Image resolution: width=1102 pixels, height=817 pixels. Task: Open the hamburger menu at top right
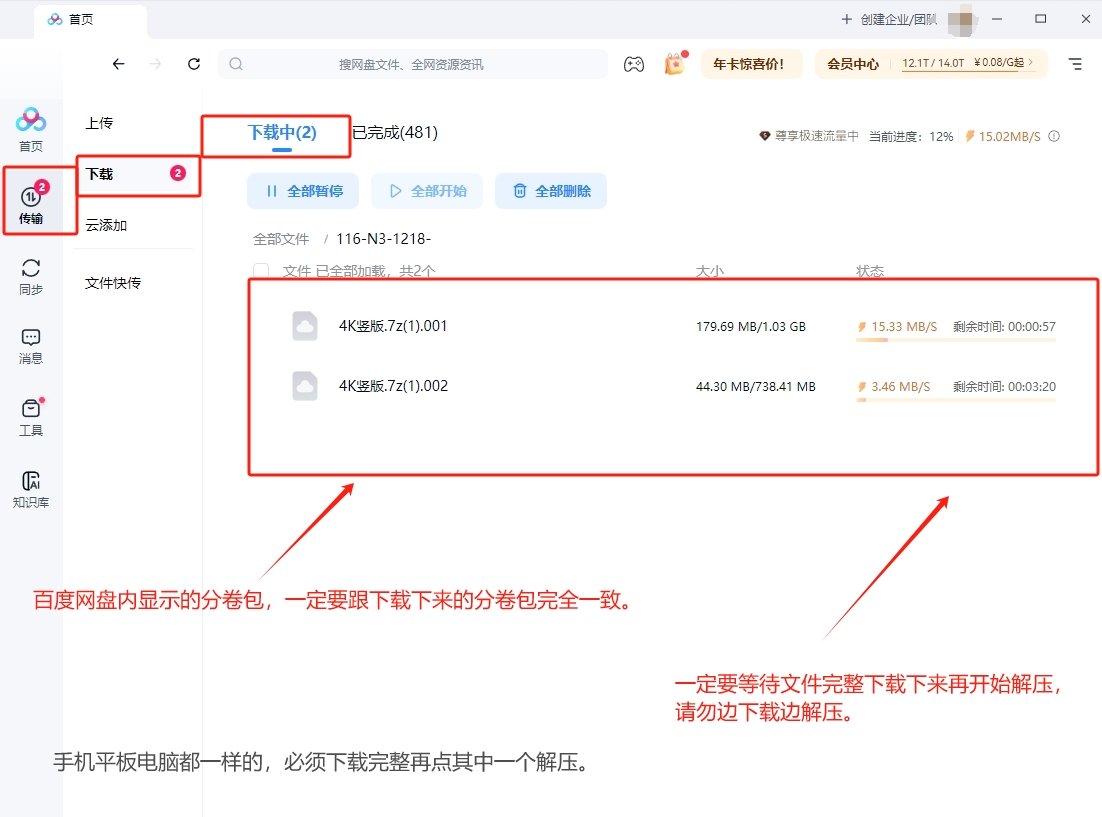pos(1075,63)
